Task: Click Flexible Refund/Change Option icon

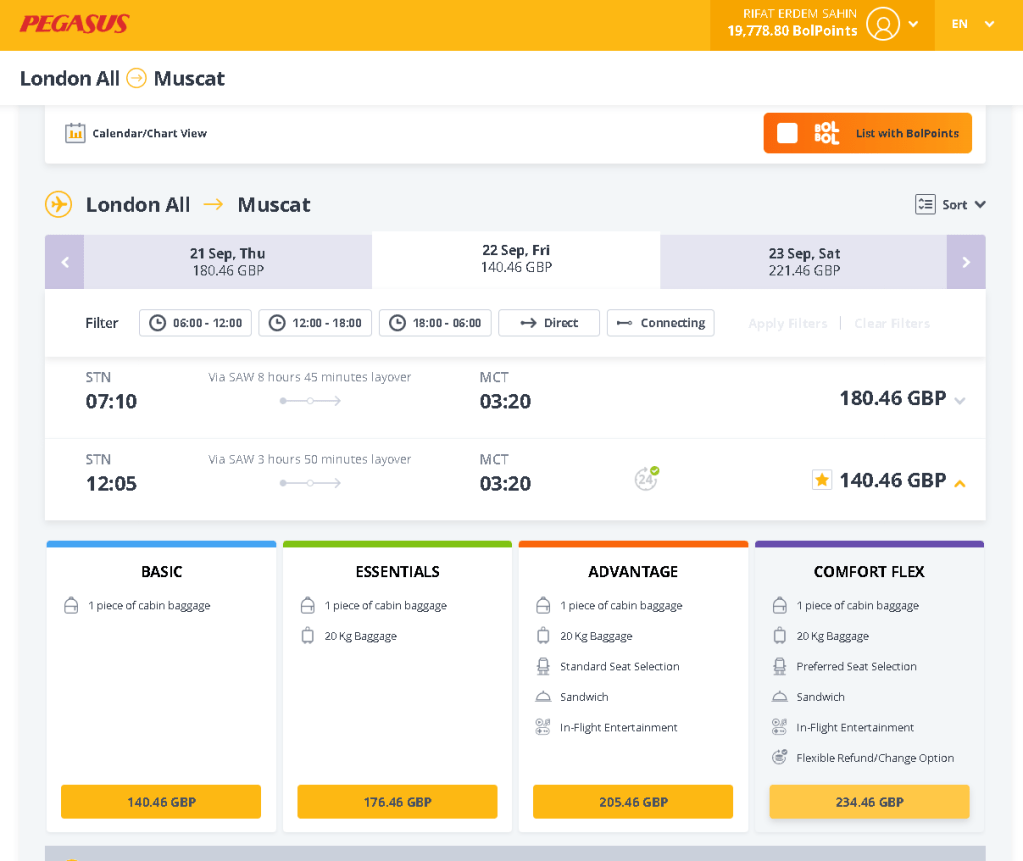Action: [x=780, y=757]
